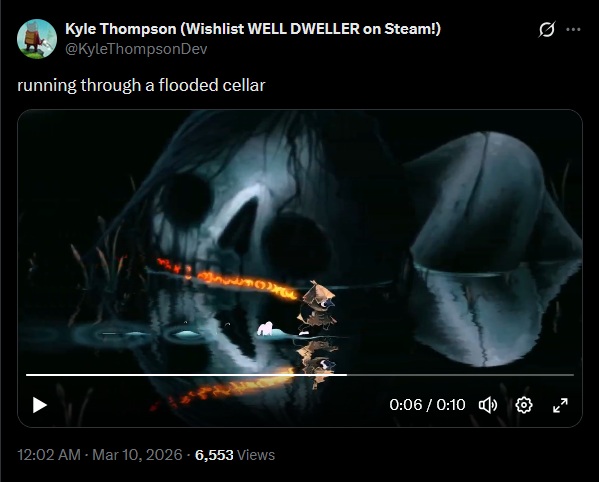This screenshot has width=599, height=482.
Task: Mute the video with the speaker icon
Action: [488, 405]
